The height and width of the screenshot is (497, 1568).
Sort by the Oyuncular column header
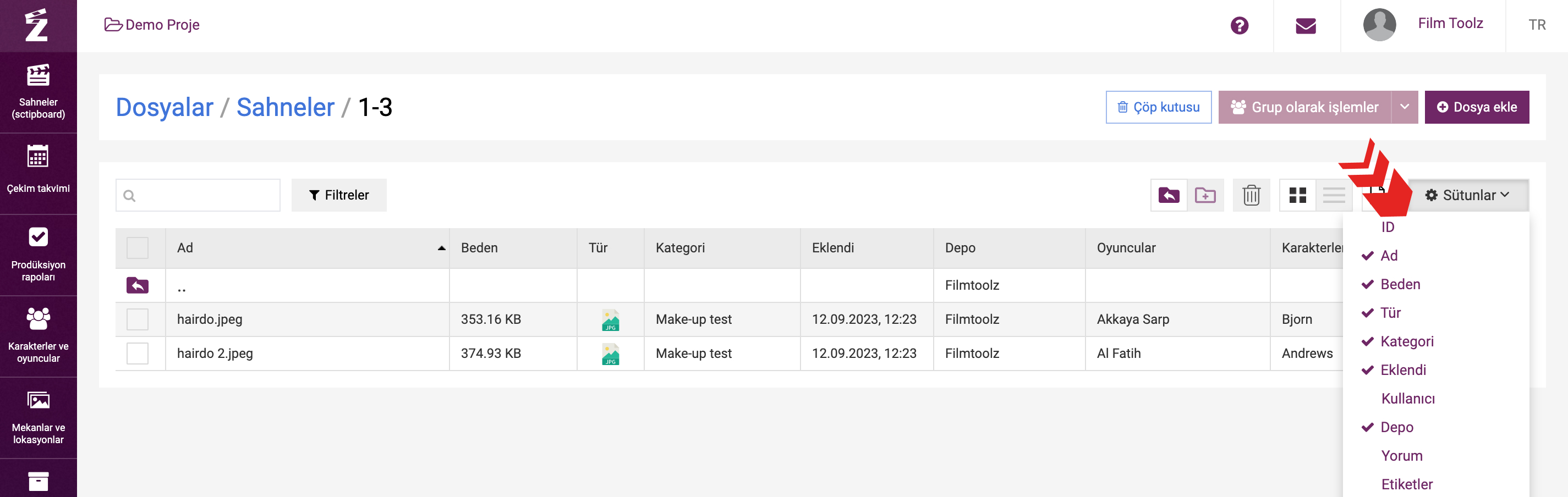click(1177, 248)
